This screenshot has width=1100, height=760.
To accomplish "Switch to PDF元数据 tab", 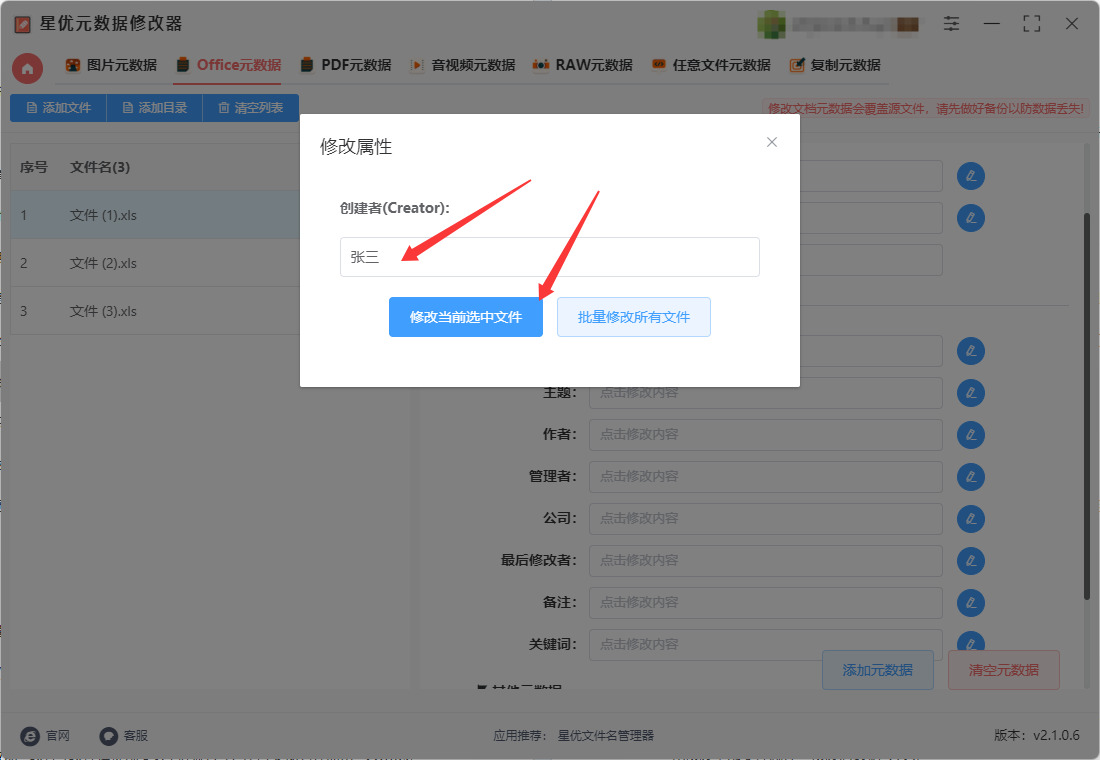I will point(346,65).
